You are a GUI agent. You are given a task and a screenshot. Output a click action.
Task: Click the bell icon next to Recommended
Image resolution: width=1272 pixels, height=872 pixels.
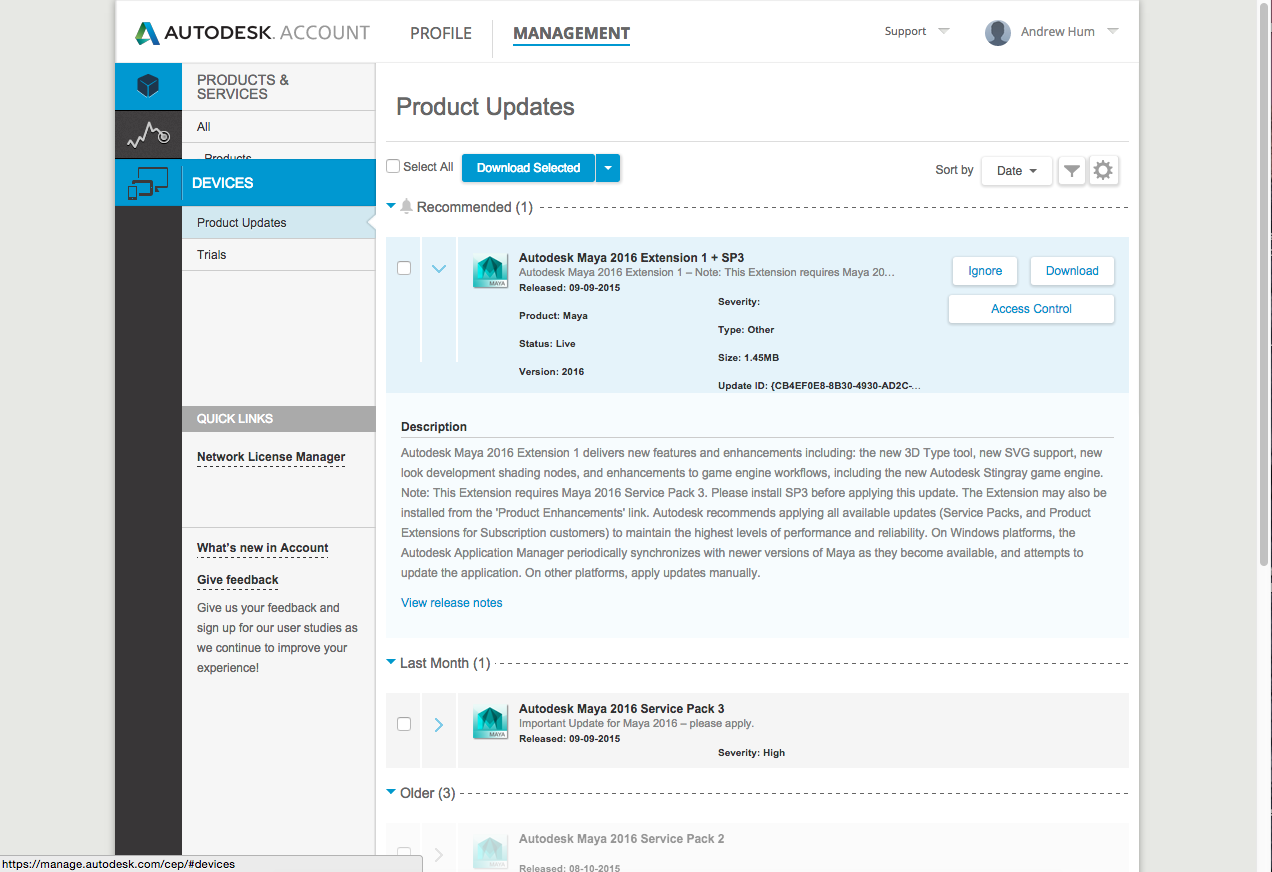(406, 207)
